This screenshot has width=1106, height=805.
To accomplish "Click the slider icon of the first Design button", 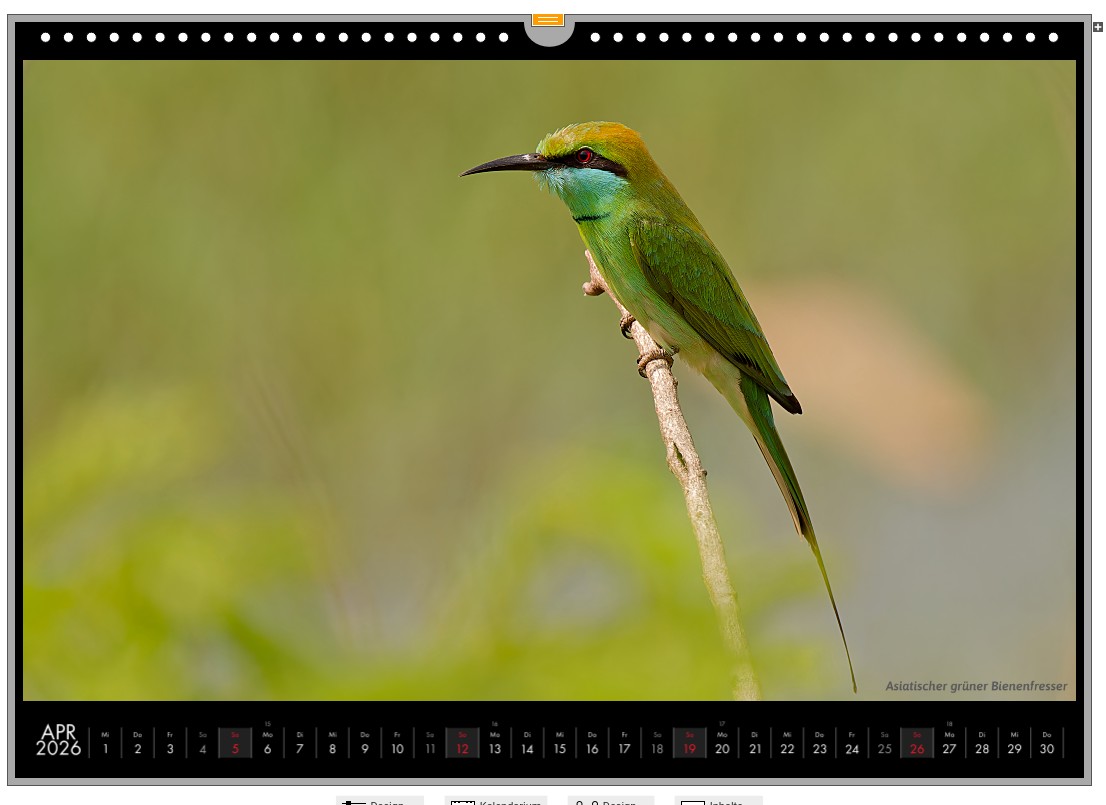I will 353,802.
